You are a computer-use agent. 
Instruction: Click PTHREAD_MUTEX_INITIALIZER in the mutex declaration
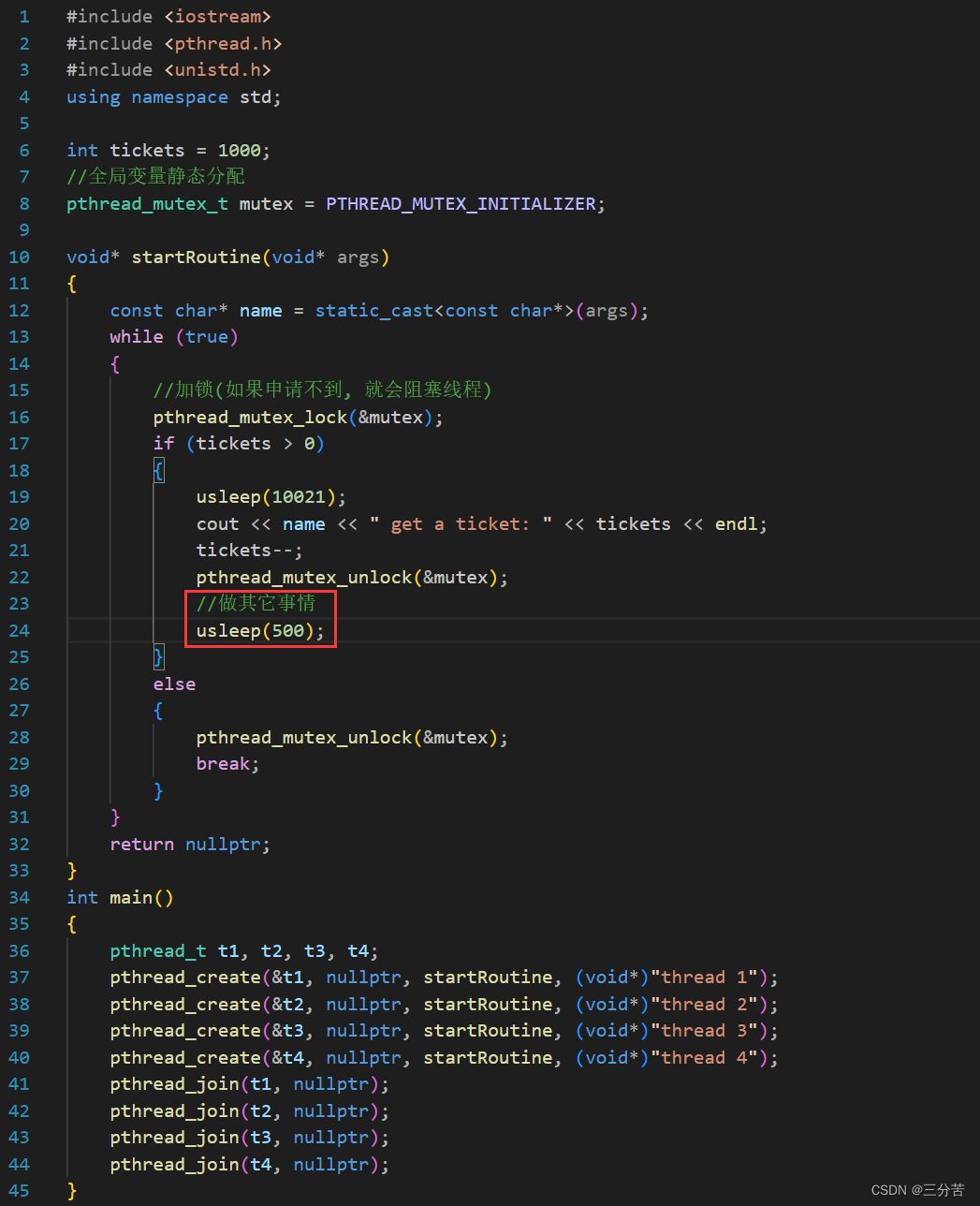pyautogui.click(x=461, y=203)
